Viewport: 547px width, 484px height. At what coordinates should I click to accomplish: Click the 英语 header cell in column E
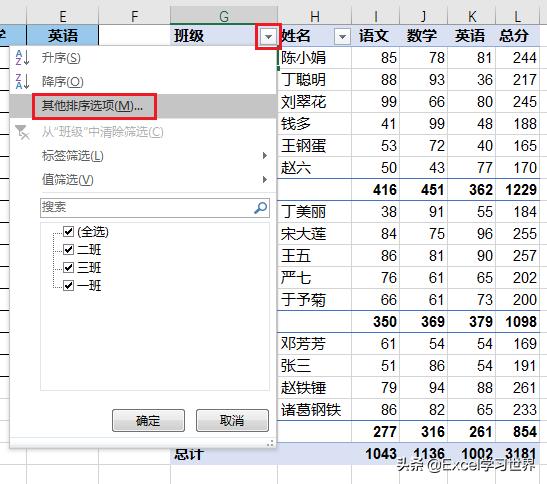pos(63,36)
